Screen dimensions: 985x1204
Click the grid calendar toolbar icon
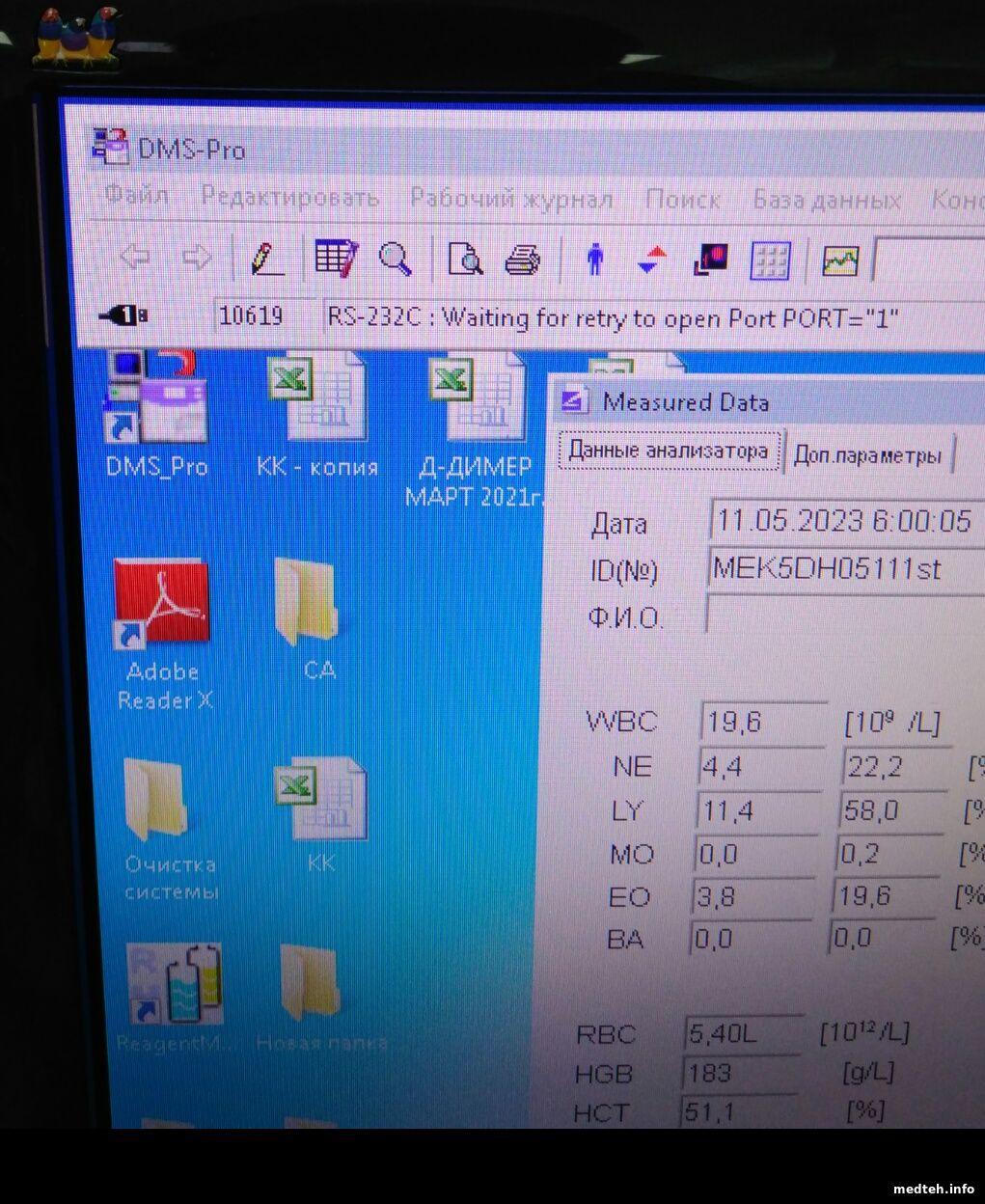click(770, 260)
